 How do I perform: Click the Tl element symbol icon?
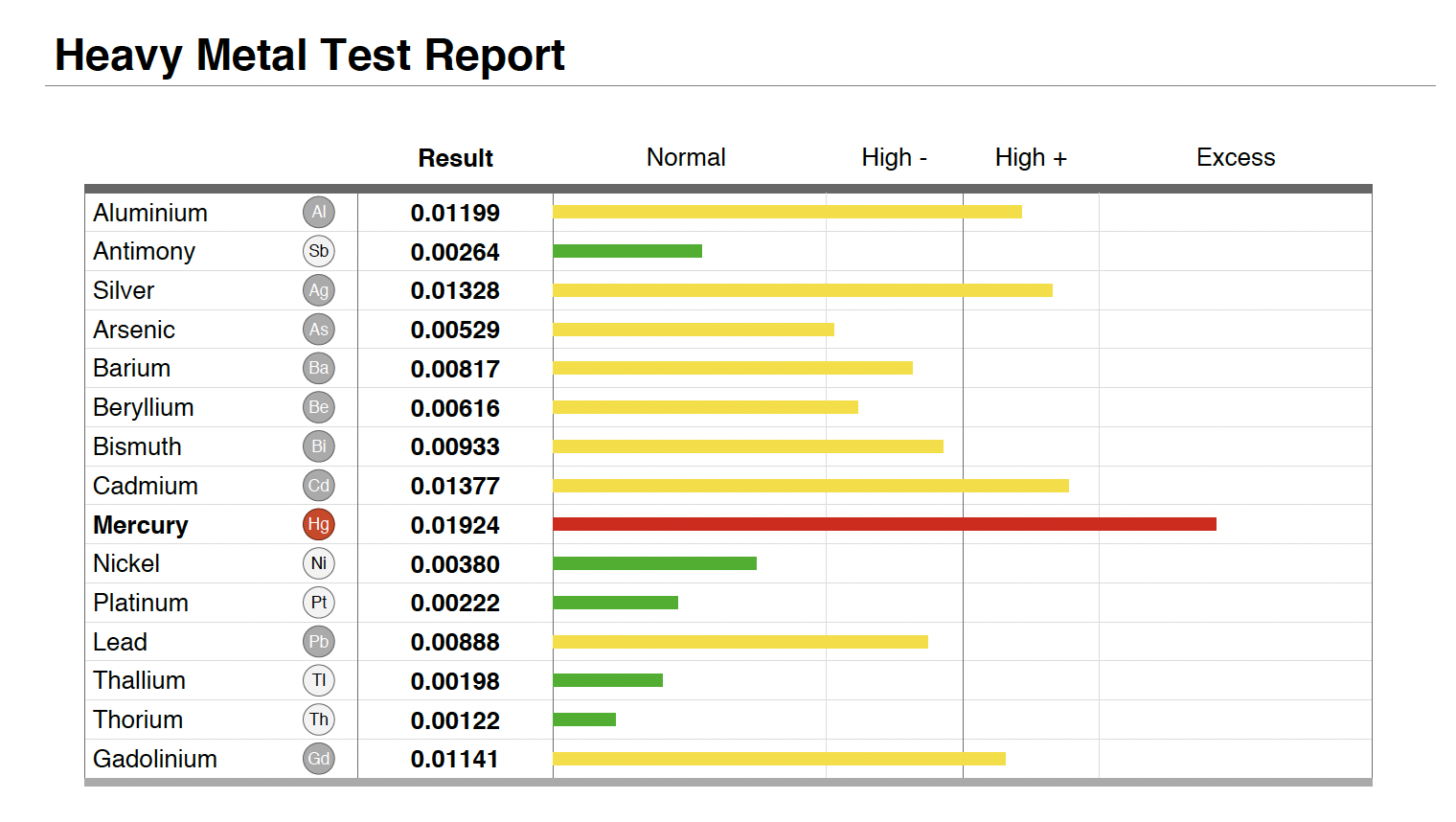coord(319,680)
